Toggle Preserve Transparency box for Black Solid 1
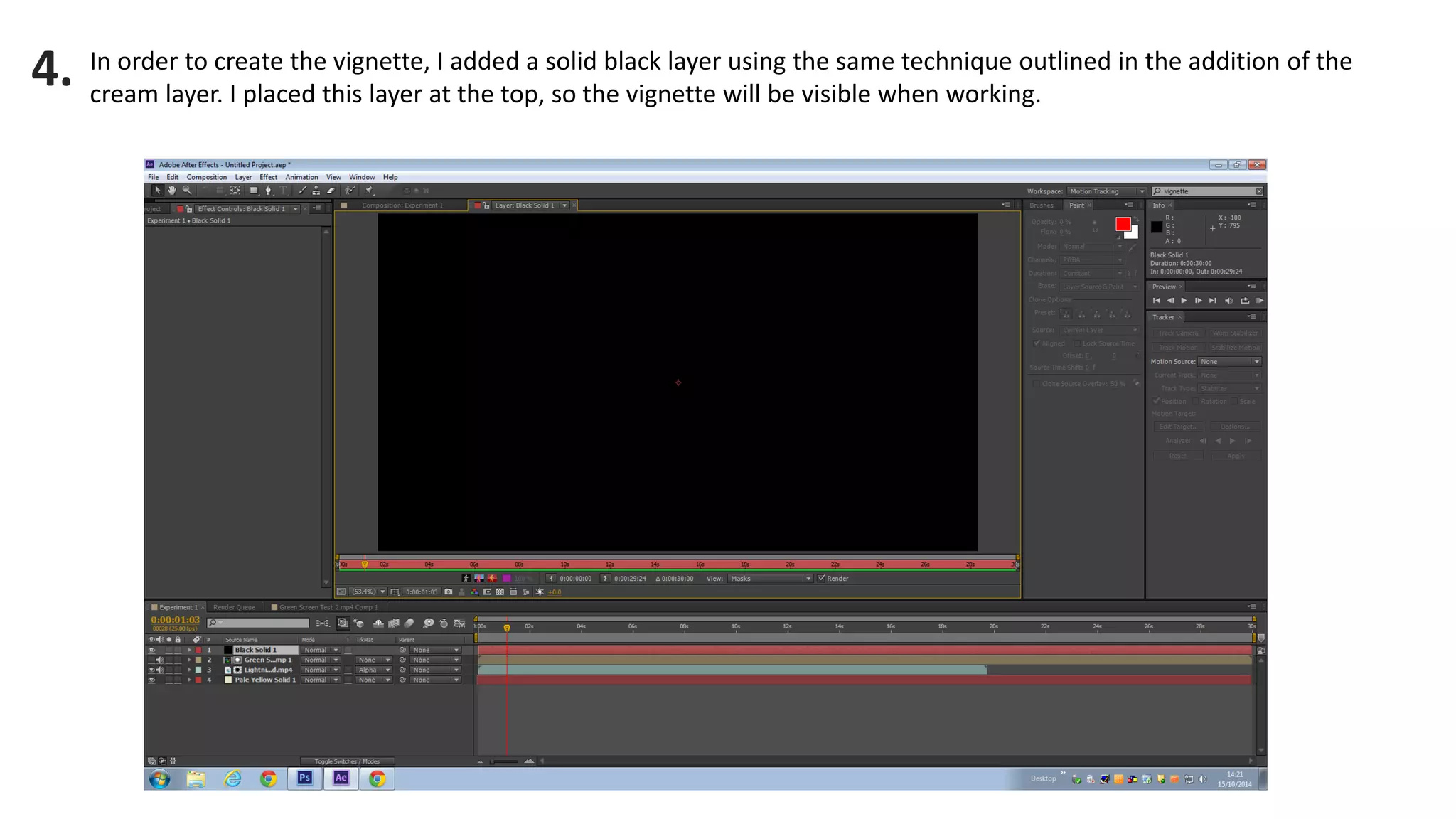The image size is (1456, 819). (x=348, y=650)
